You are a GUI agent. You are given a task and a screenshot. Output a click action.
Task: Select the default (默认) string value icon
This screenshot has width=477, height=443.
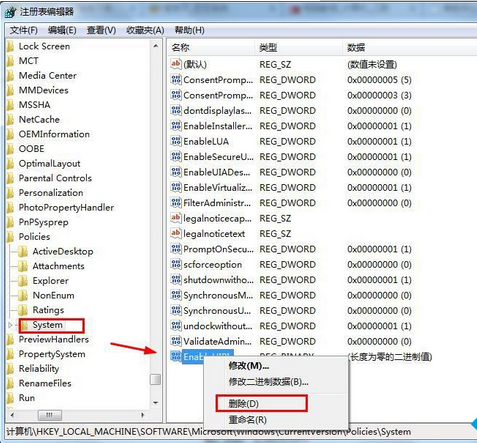176,64
